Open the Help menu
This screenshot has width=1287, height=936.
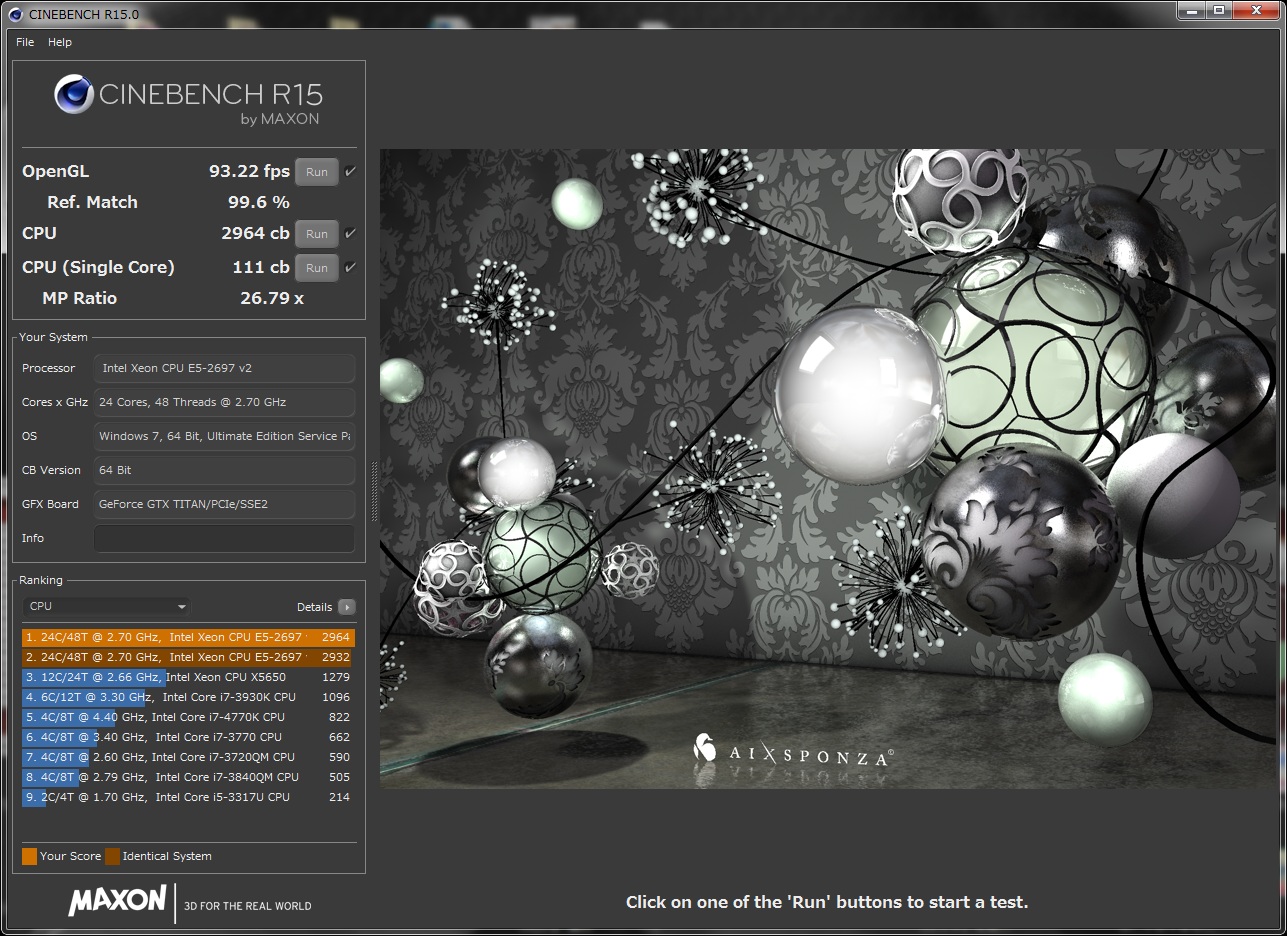click(x=60, y=42)
